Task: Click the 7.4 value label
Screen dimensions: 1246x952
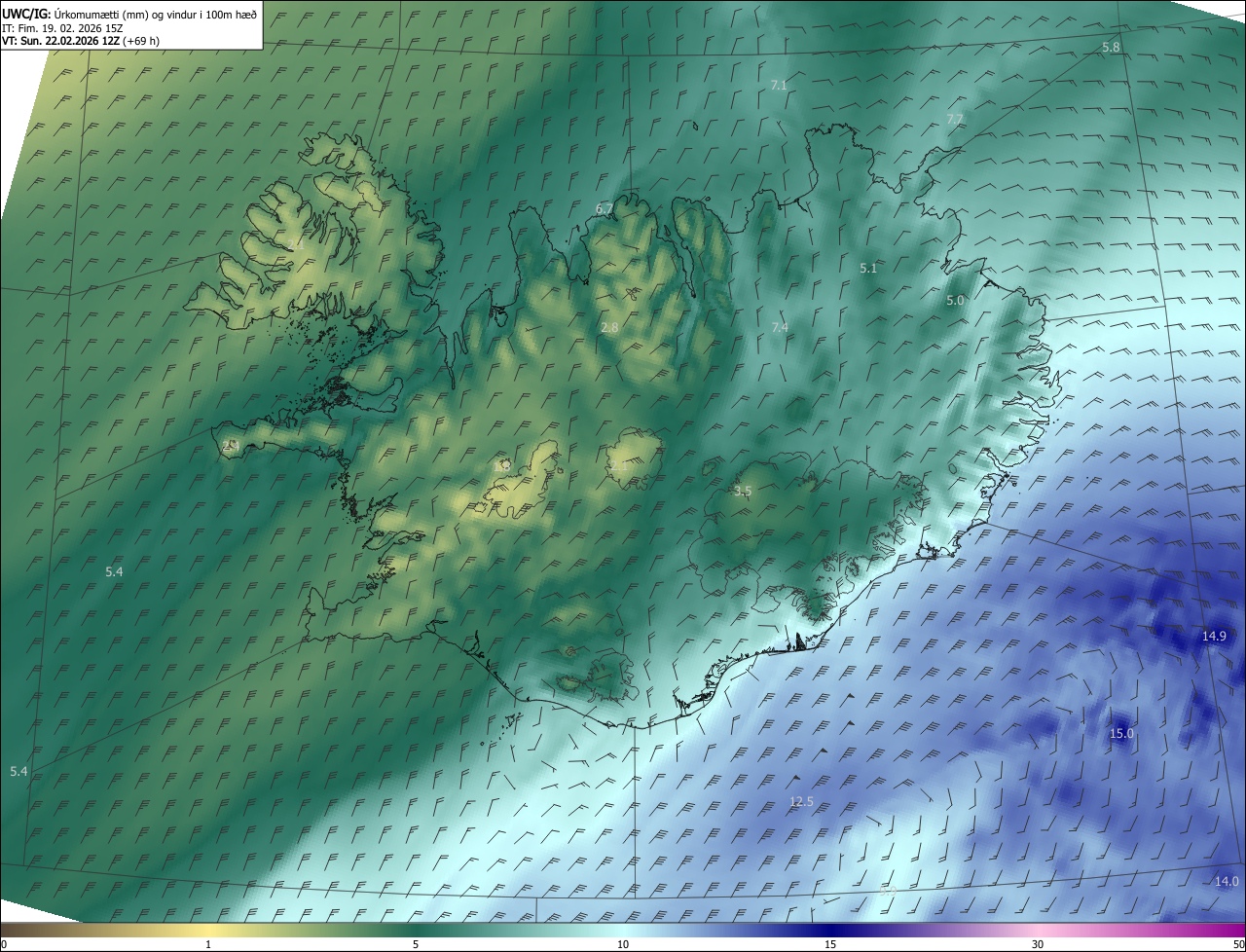Action: [x=780, y=328]
